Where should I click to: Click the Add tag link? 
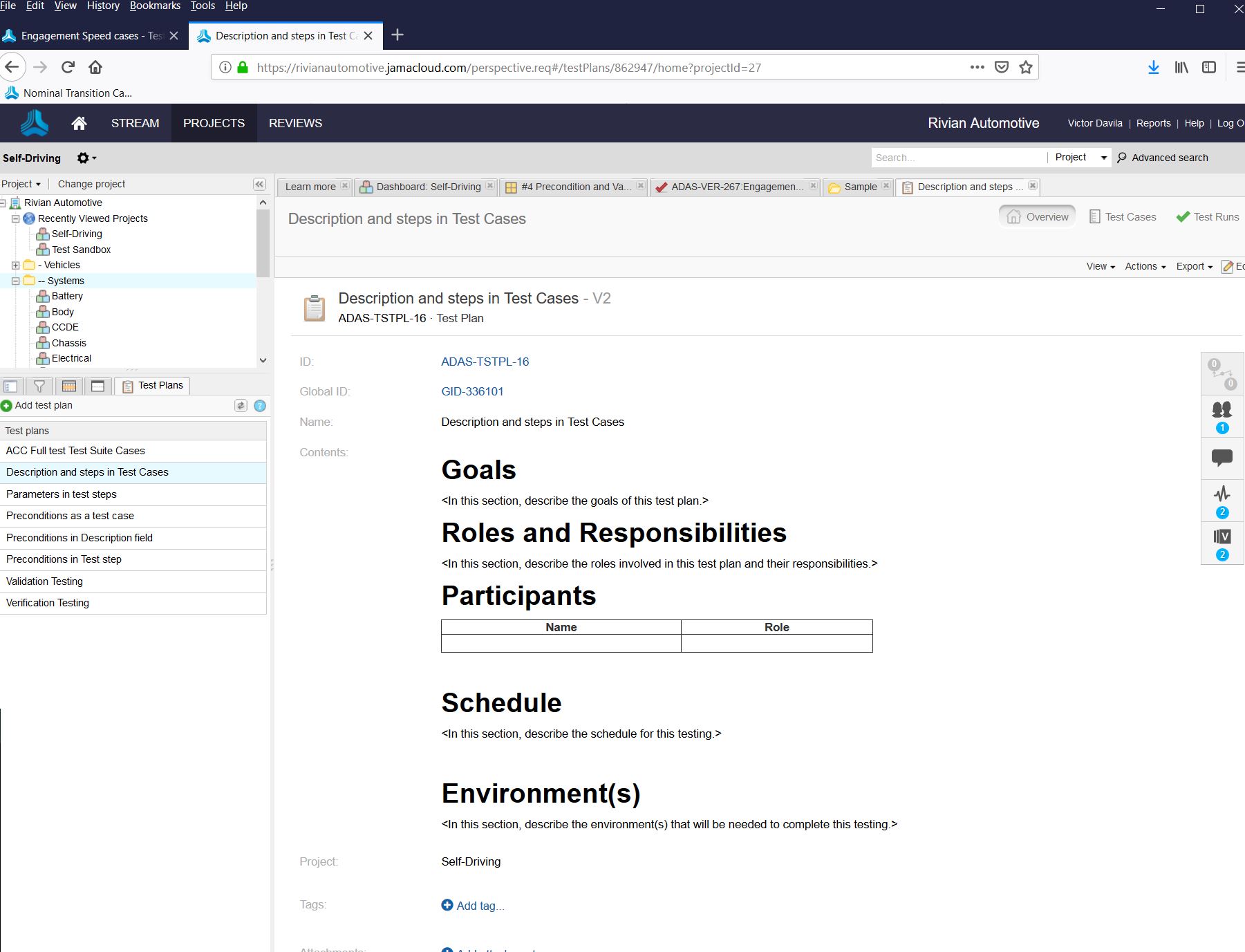pos(474,906)
